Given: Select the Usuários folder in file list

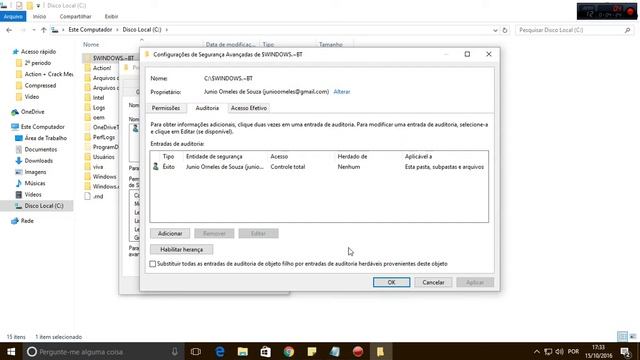Looking at the screenshot, I should tap(103, 157).
